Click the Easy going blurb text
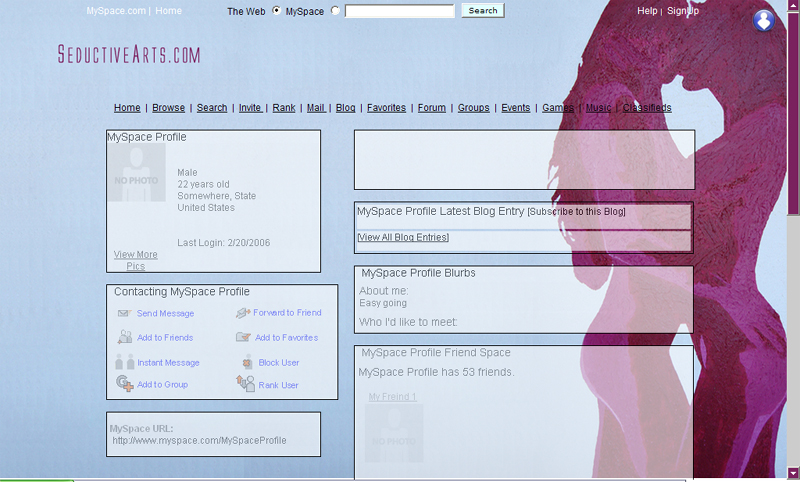The image size is (800, 482). click(383, 303)
